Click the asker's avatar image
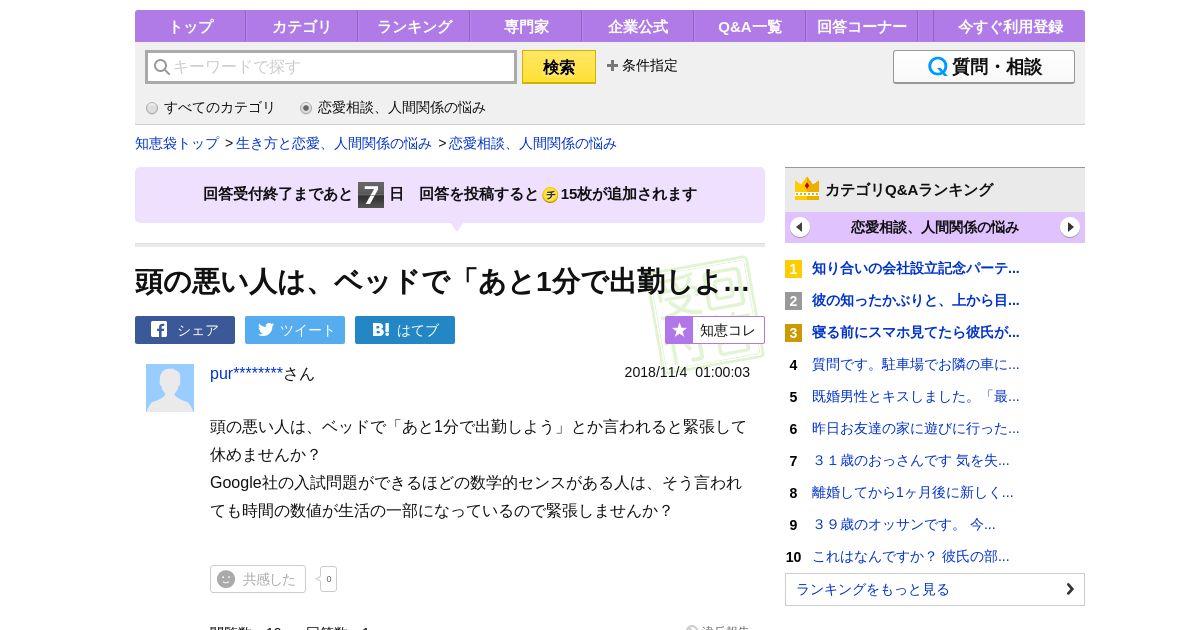 (170, 388)
